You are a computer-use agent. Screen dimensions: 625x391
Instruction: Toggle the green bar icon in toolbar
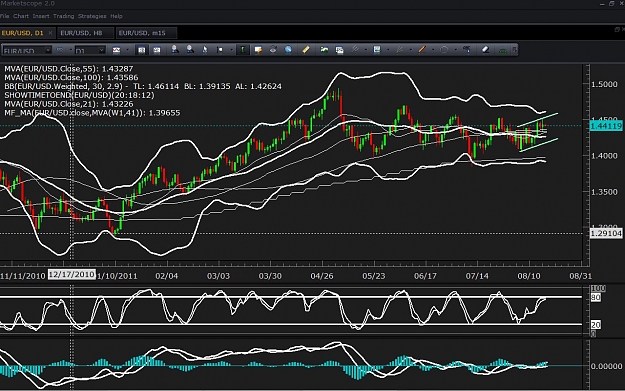[x=242, y=50]
